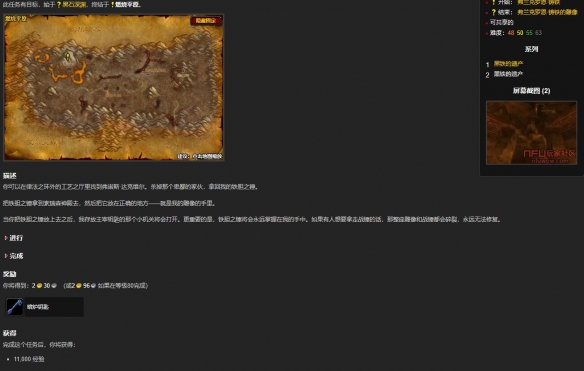
Task: Click the yellow difficulty level 50
Action: click(520, 33)
